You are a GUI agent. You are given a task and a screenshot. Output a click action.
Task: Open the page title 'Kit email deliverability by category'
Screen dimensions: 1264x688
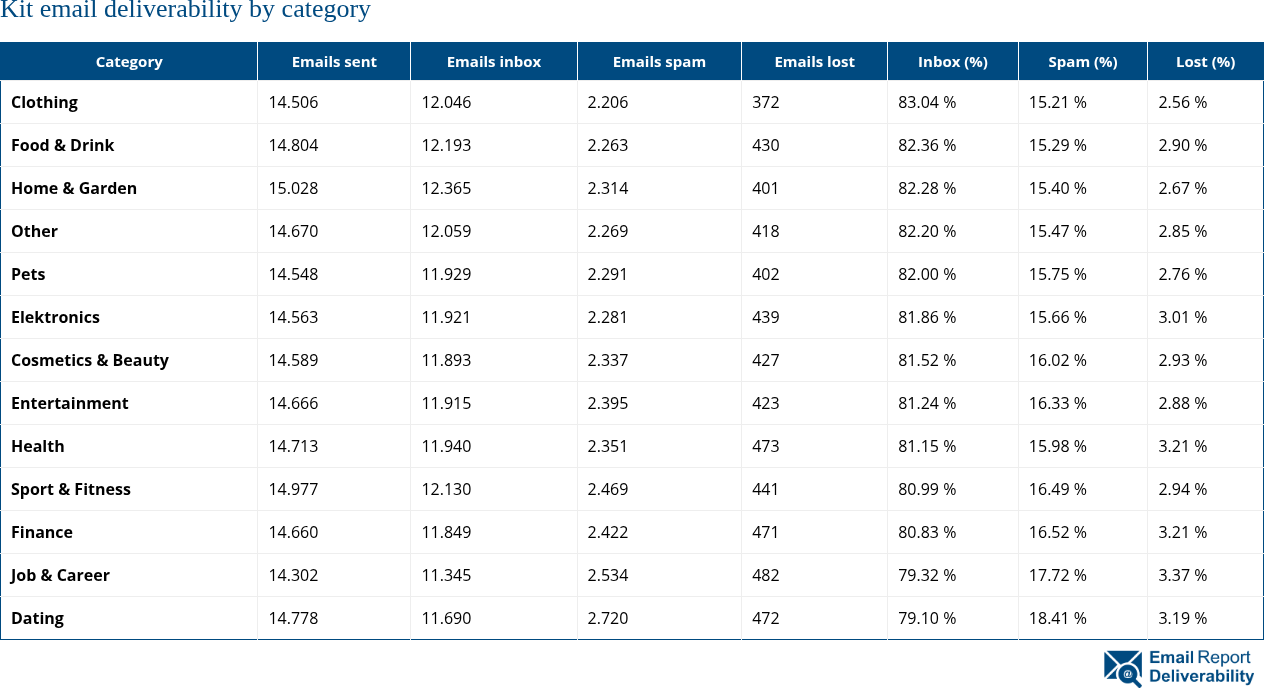(185, 12)
